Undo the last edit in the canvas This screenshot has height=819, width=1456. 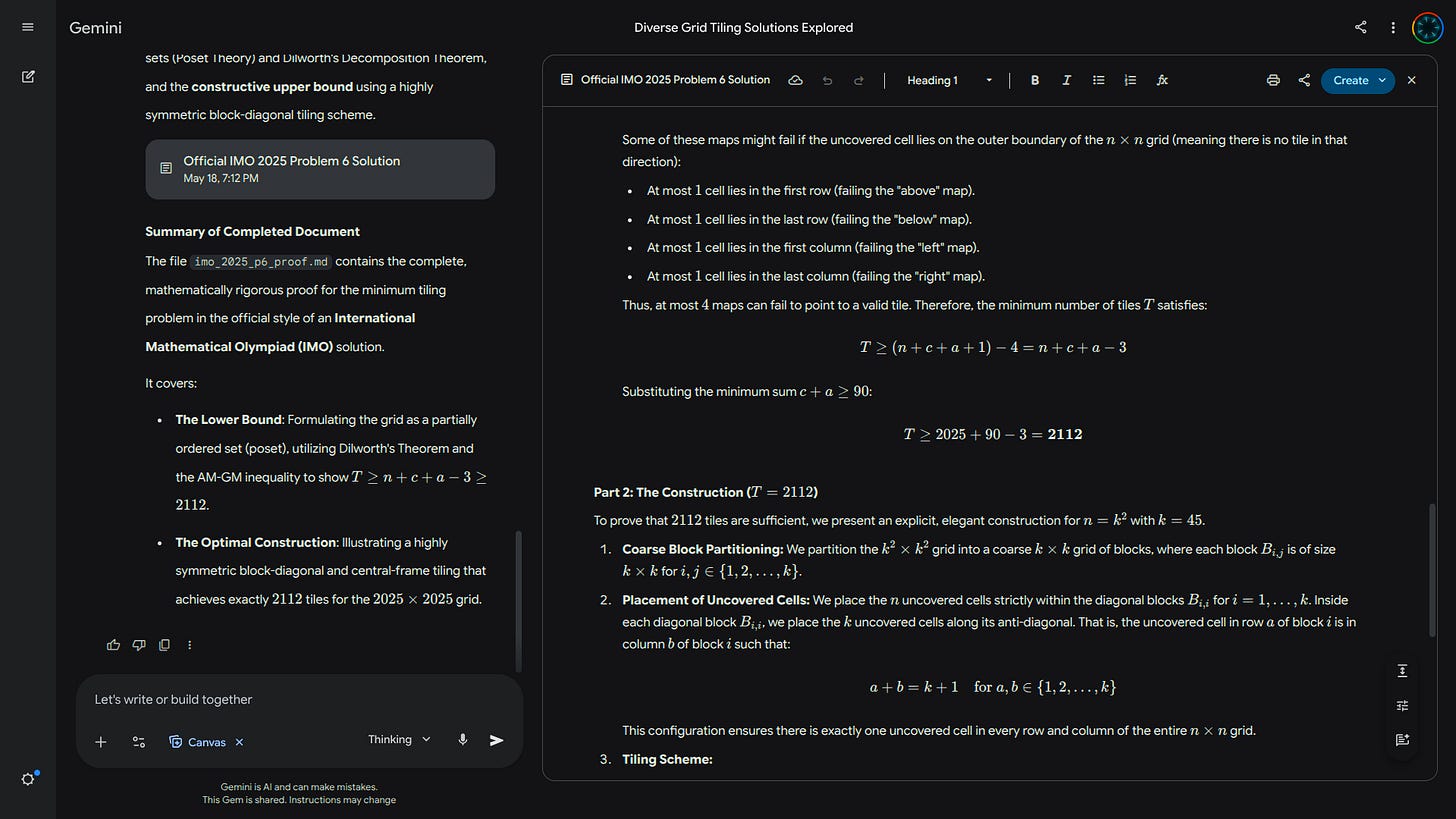click(827, 80)
